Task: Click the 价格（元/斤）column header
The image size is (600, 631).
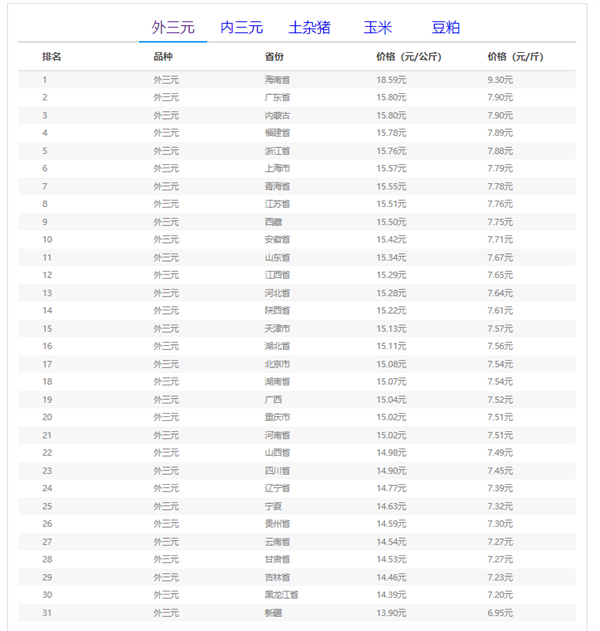Action: pyautogui.click(x=515, y=57)
